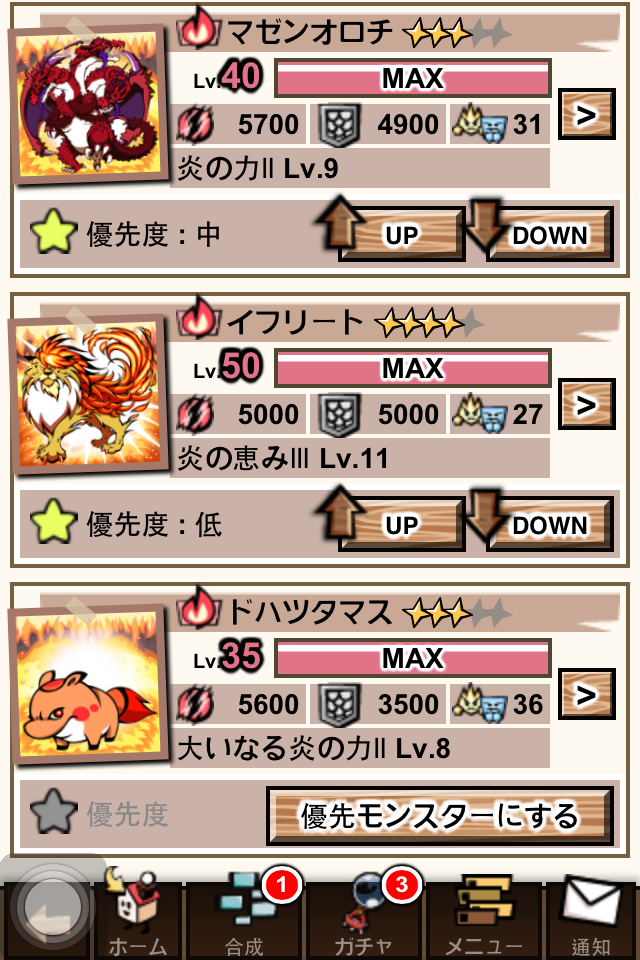Expand マゼンオロチ details with the arrow button

587,114
